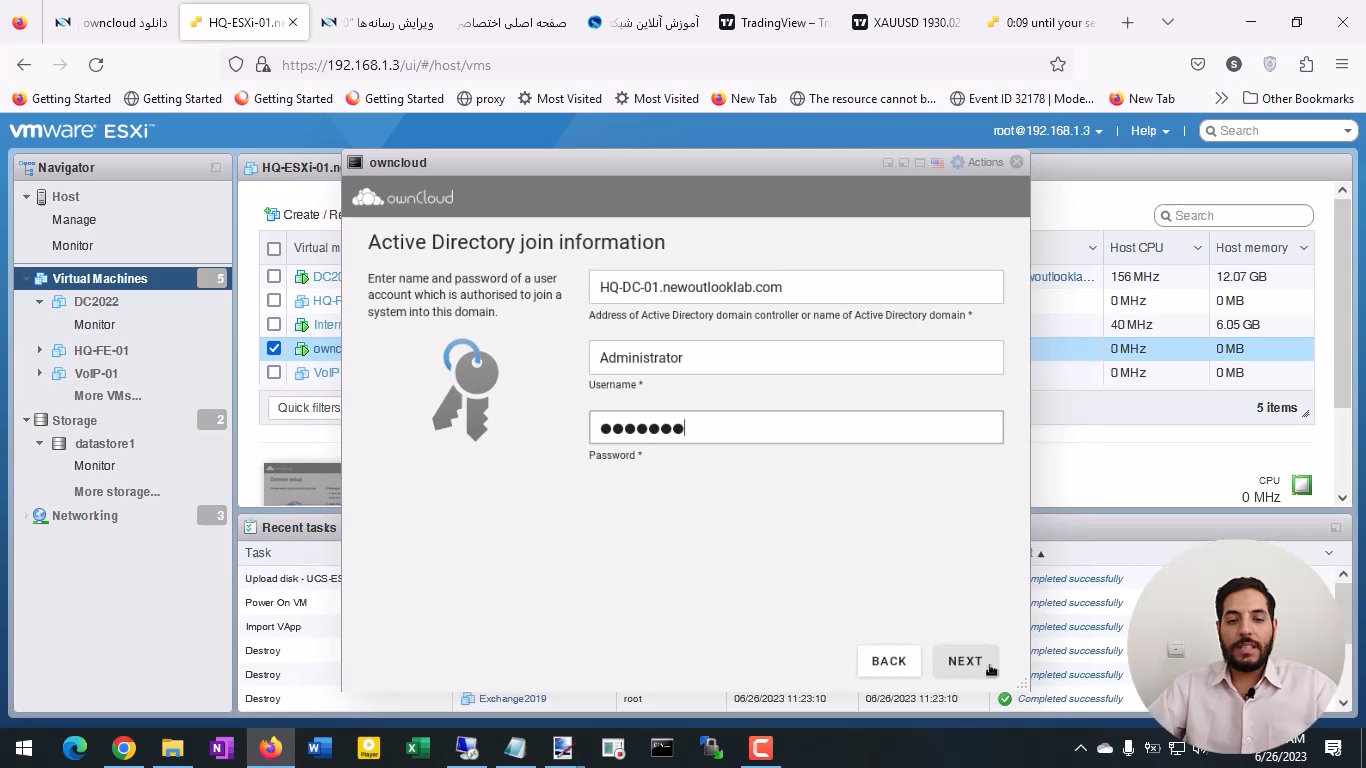Viewport: 1366px width, 768px height.
Task: Open More storage... in Navigator
Action: tap(117, 492)
